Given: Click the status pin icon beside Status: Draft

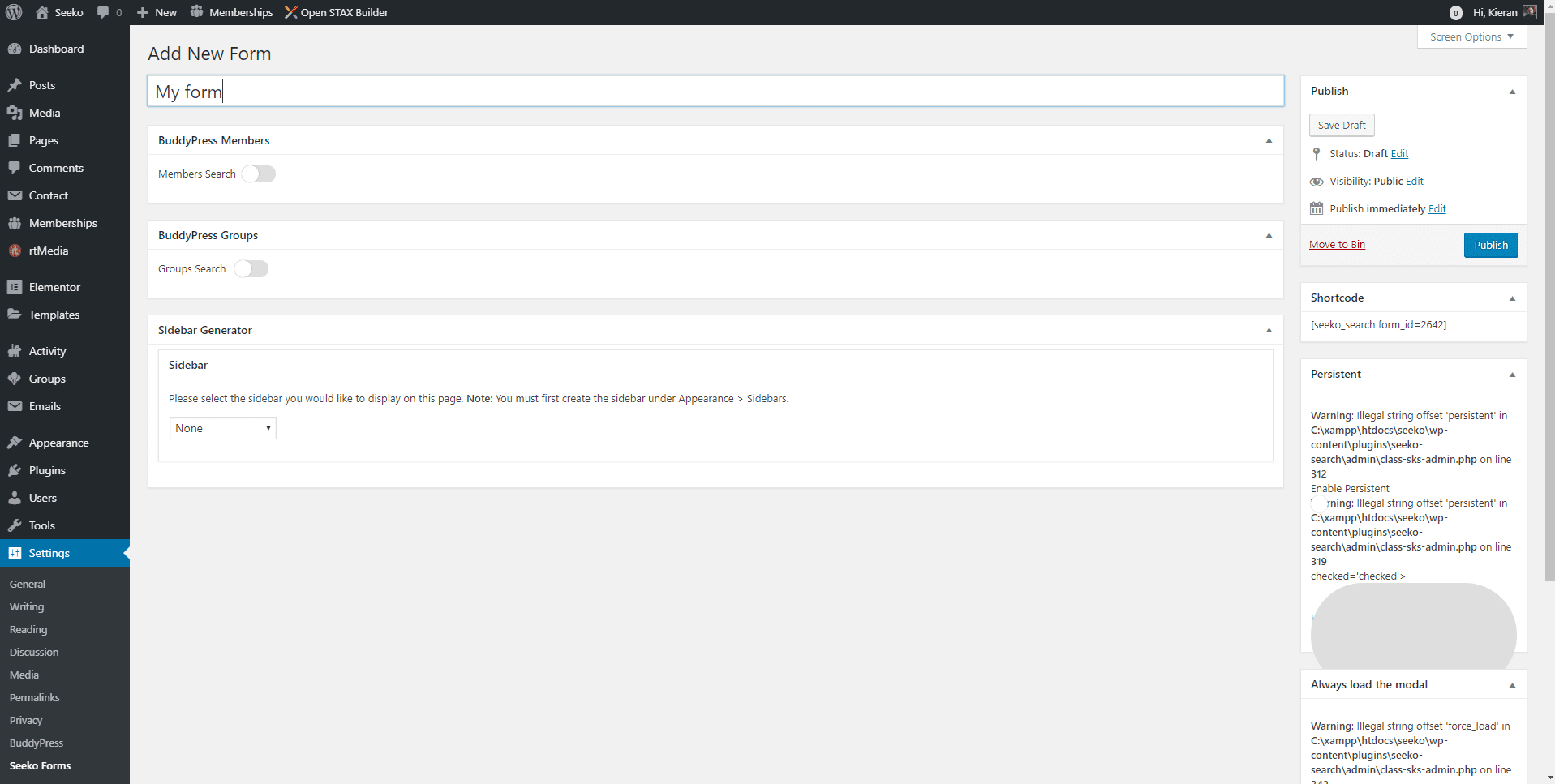Looking at the screenshot, I should [x=1317, y=153].
